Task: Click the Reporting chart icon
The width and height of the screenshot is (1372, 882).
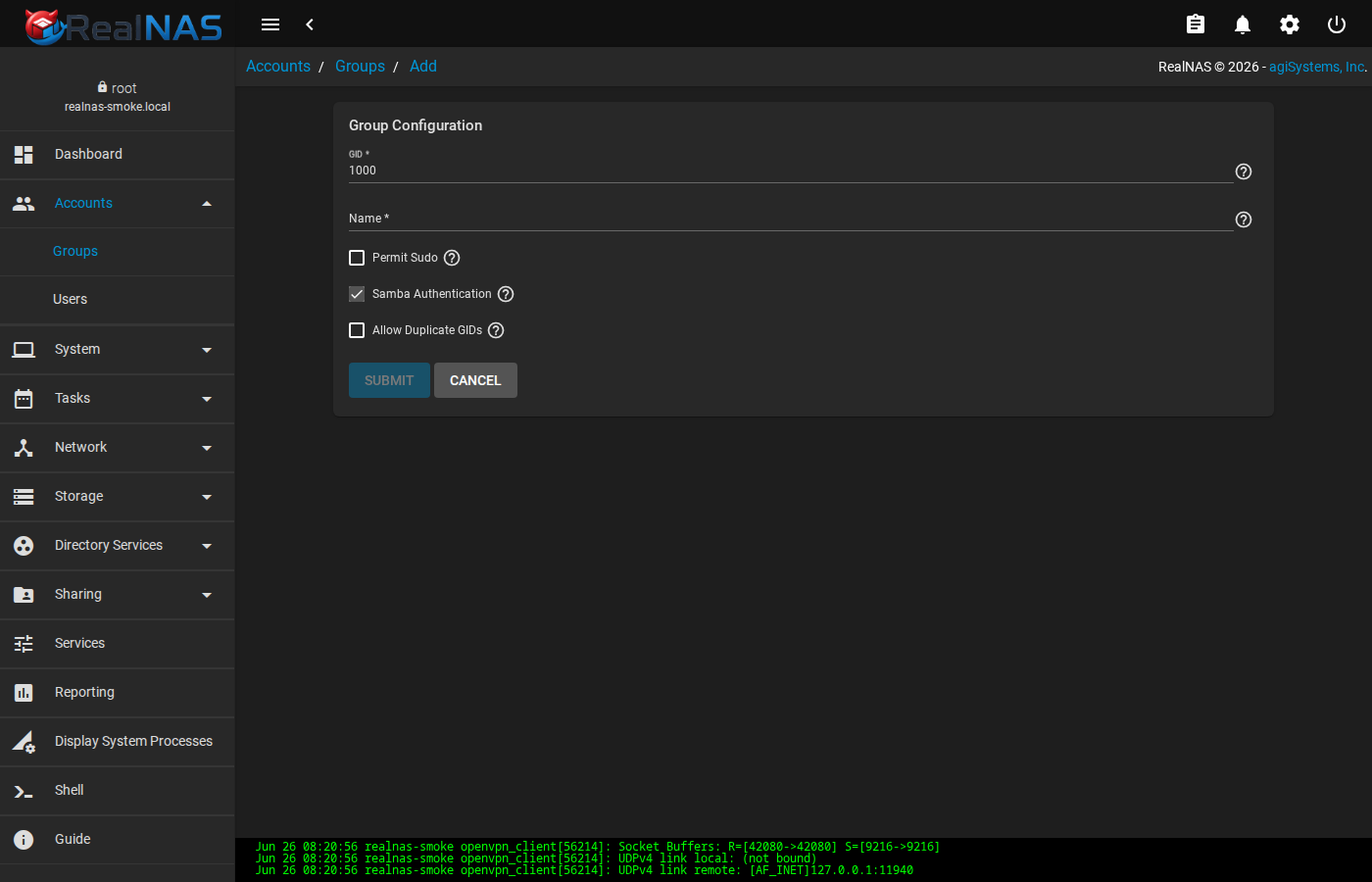Action: pos(24,693)
